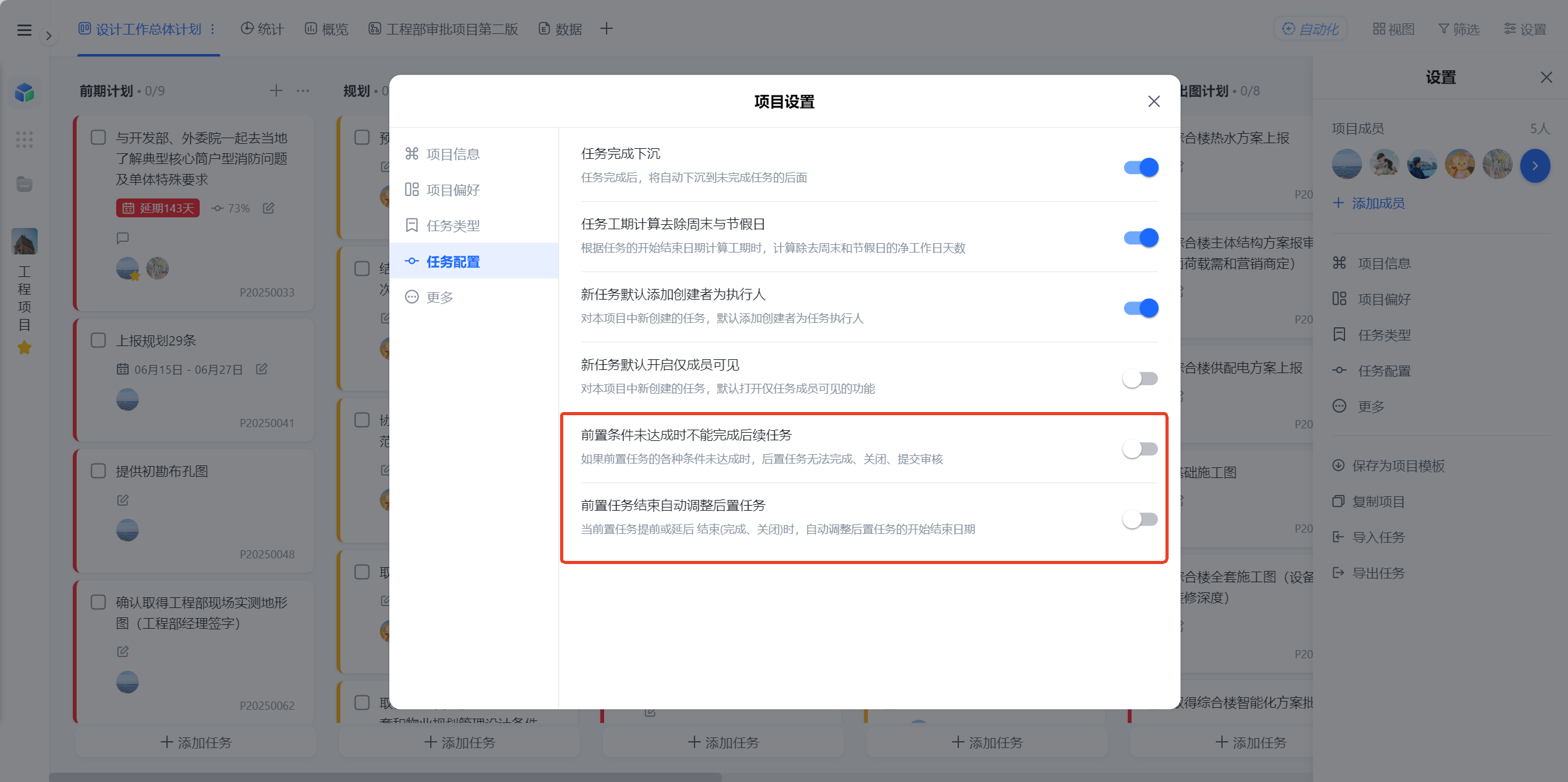Open the 自动化 button
This screenshot has width=1568, height=782.
click(1311, 29)
